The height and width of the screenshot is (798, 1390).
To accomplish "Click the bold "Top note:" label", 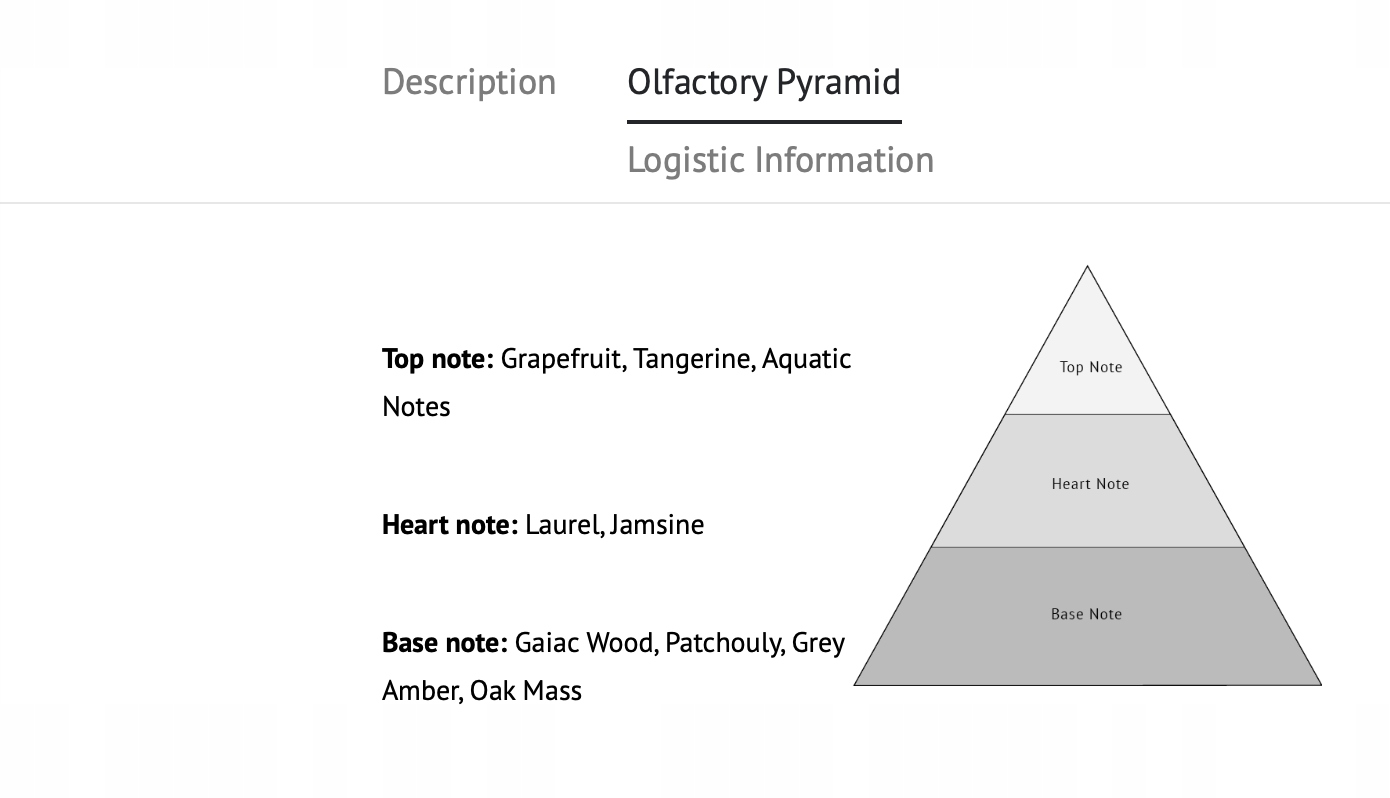I will pos(438,359).
